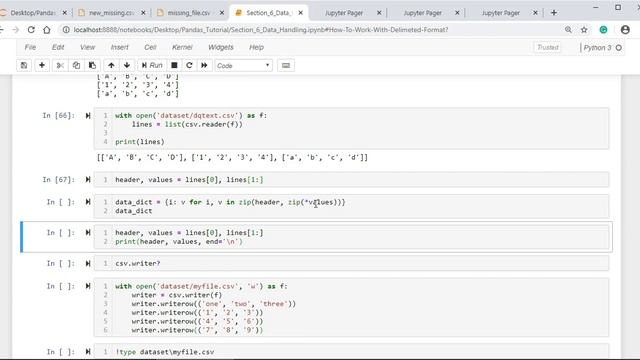
Task: Run the !type dataset\myfile.csv cell icon
Action: click(88, 351)
